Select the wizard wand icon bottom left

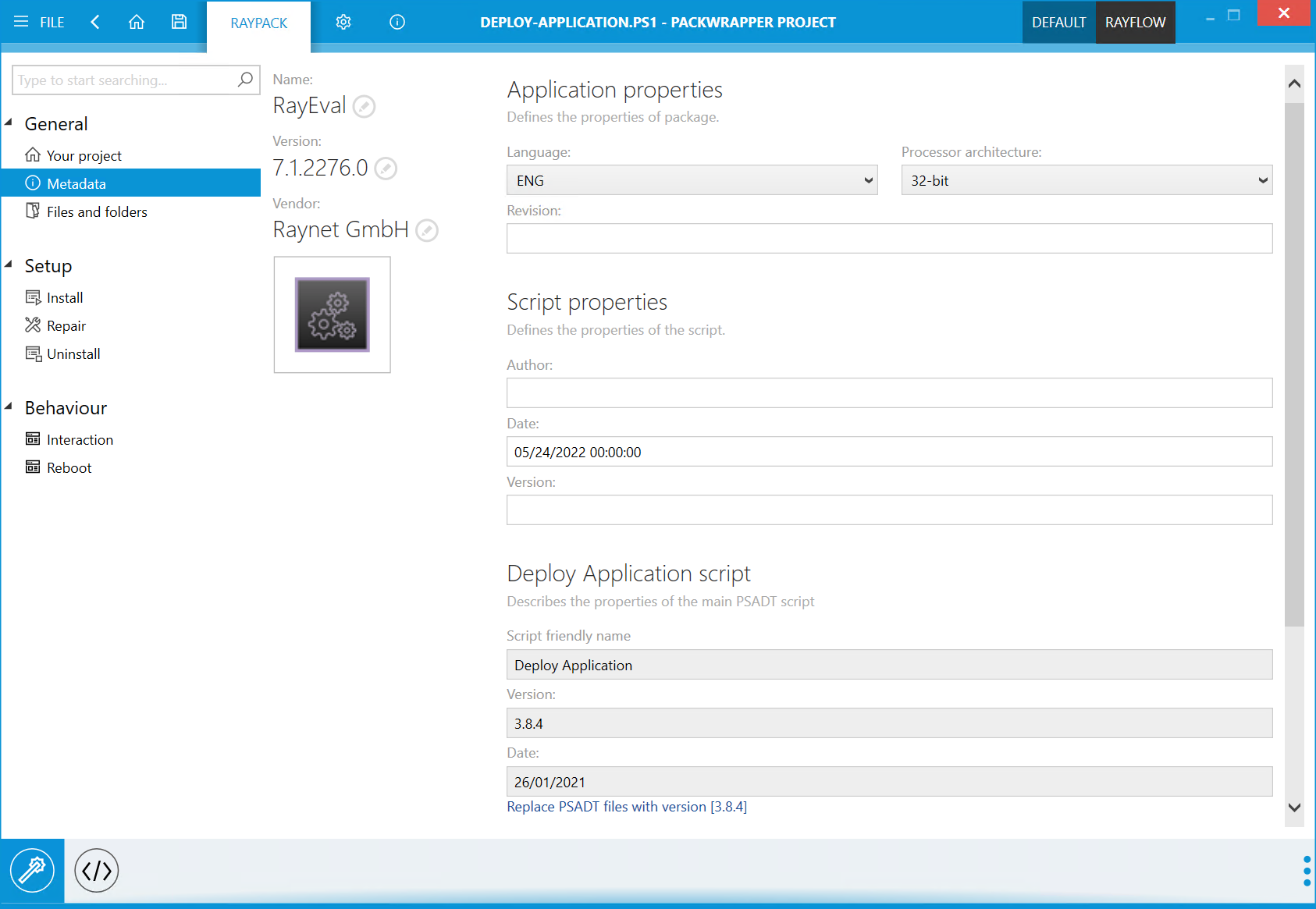32,870
